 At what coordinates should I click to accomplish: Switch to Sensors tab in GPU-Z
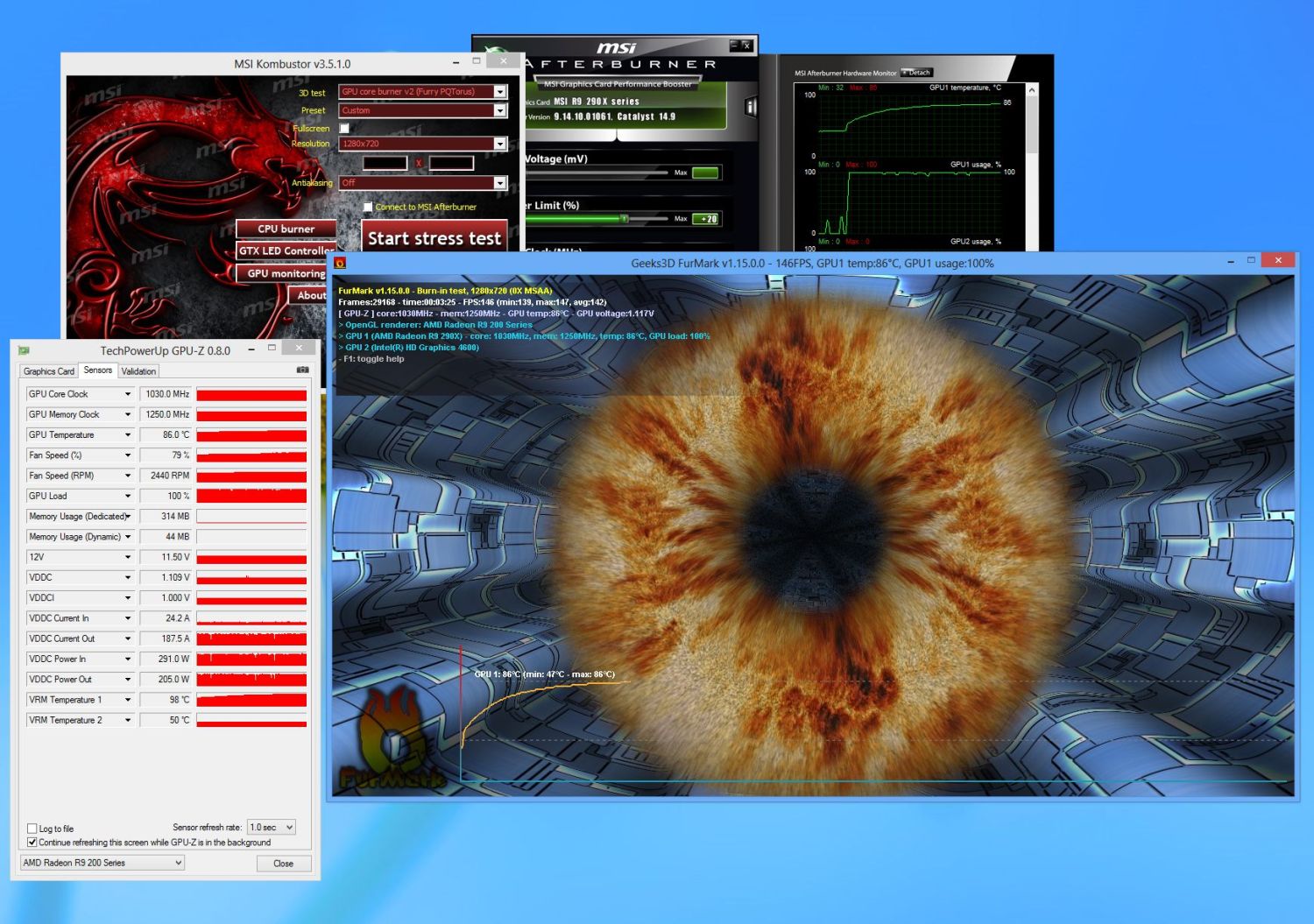click(x=98, y=370)
